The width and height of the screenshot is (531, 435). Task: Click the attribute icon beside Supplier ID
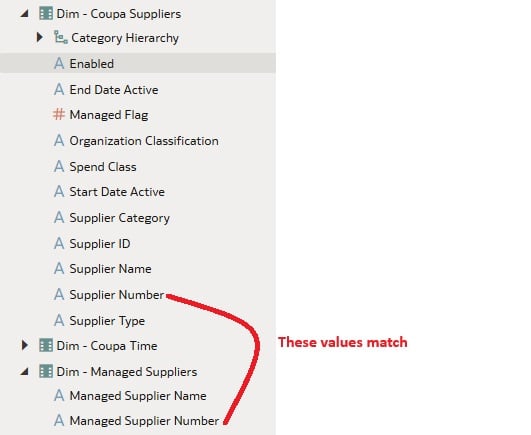pos(59,243)
